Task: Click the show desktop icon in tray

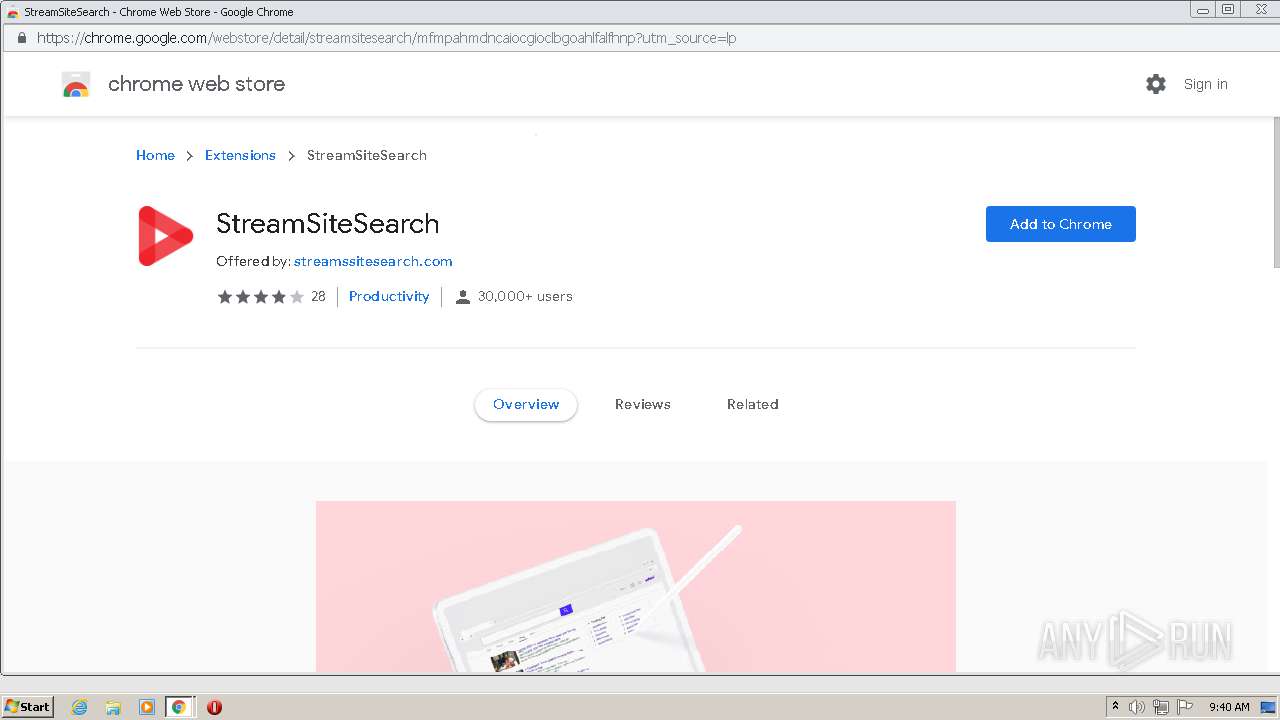Action: pos(1269,707)
